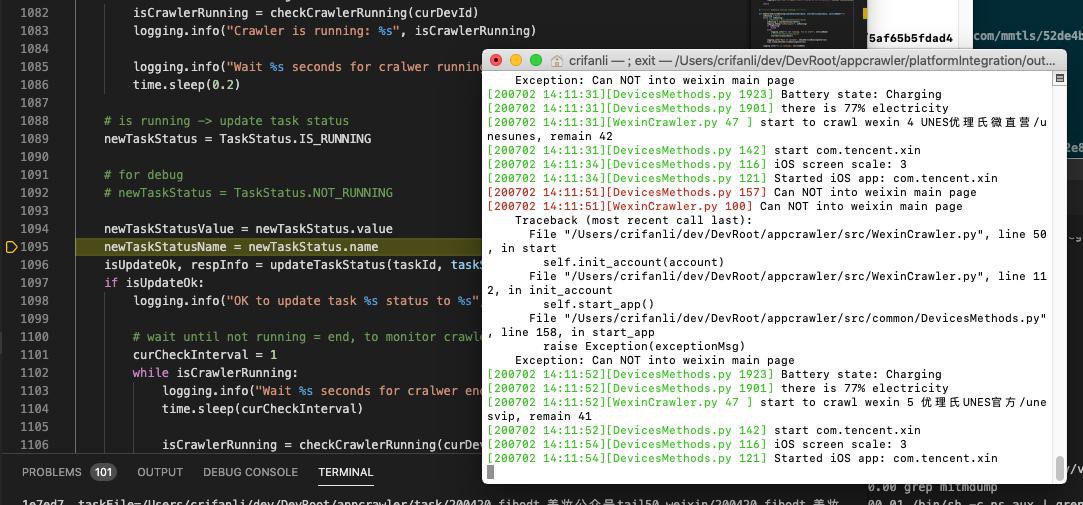The image size is (1083, 505).
Task: Click 'nesunes, remain 42' in terminal
Action: click(550, 136)
